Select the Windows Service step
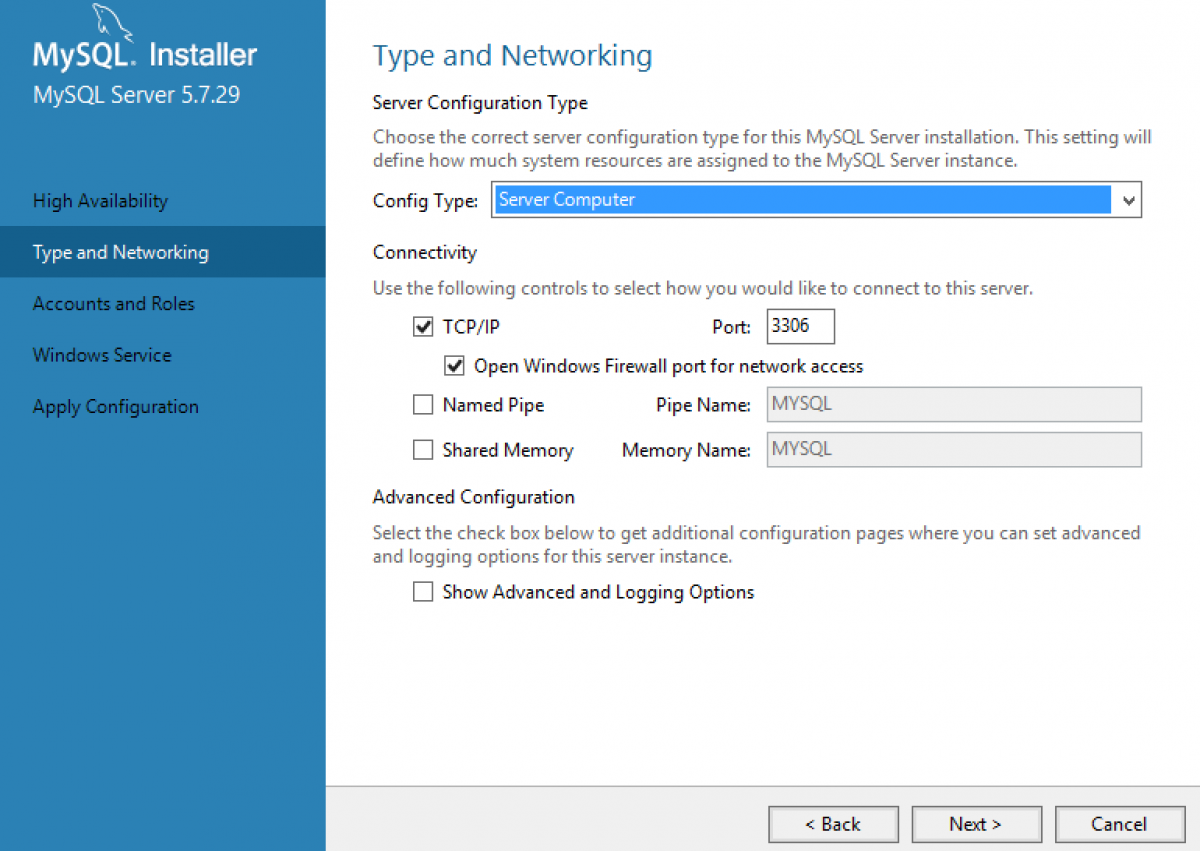 102,355
